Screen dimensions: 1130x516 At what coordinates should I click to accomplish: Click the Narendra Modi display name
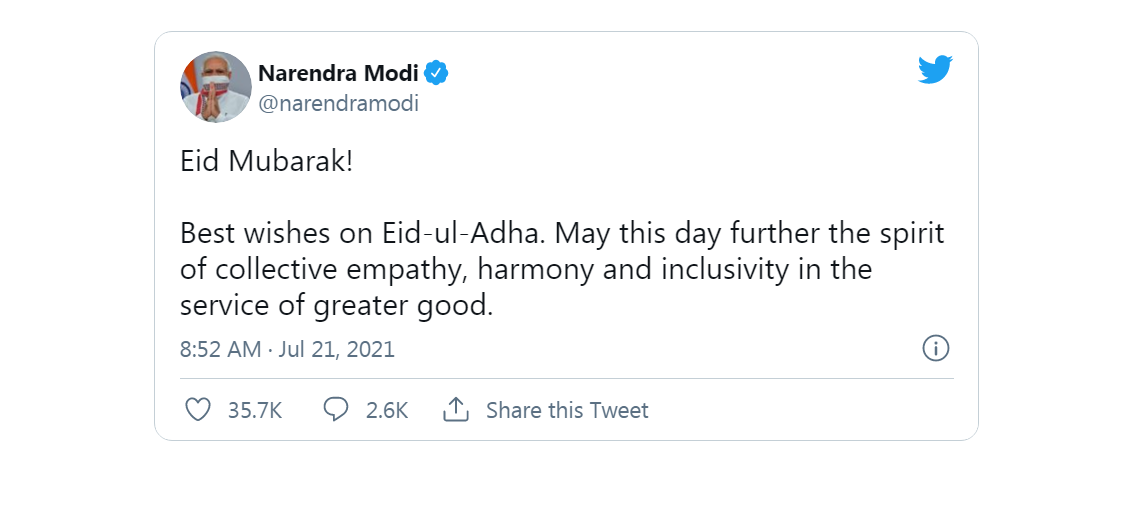click(x=337, y=73)
